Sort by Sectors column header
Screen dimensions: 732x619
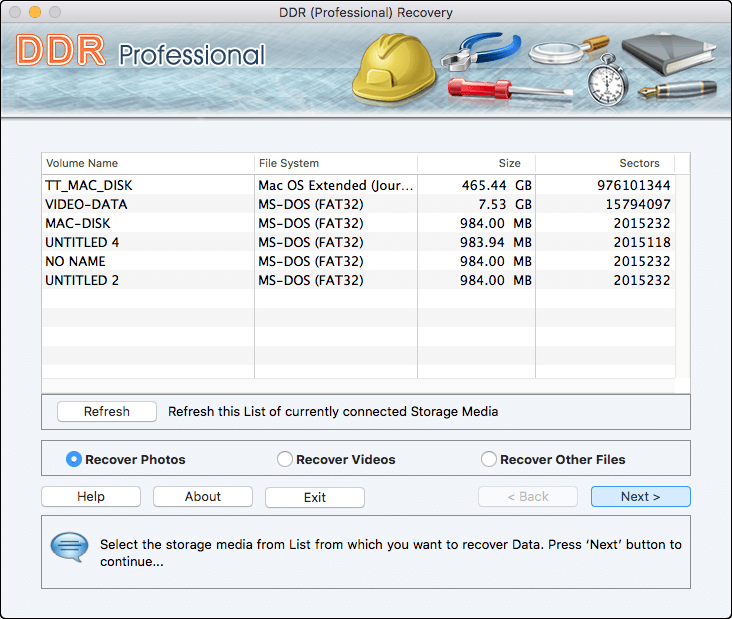[x=605, y=163]
